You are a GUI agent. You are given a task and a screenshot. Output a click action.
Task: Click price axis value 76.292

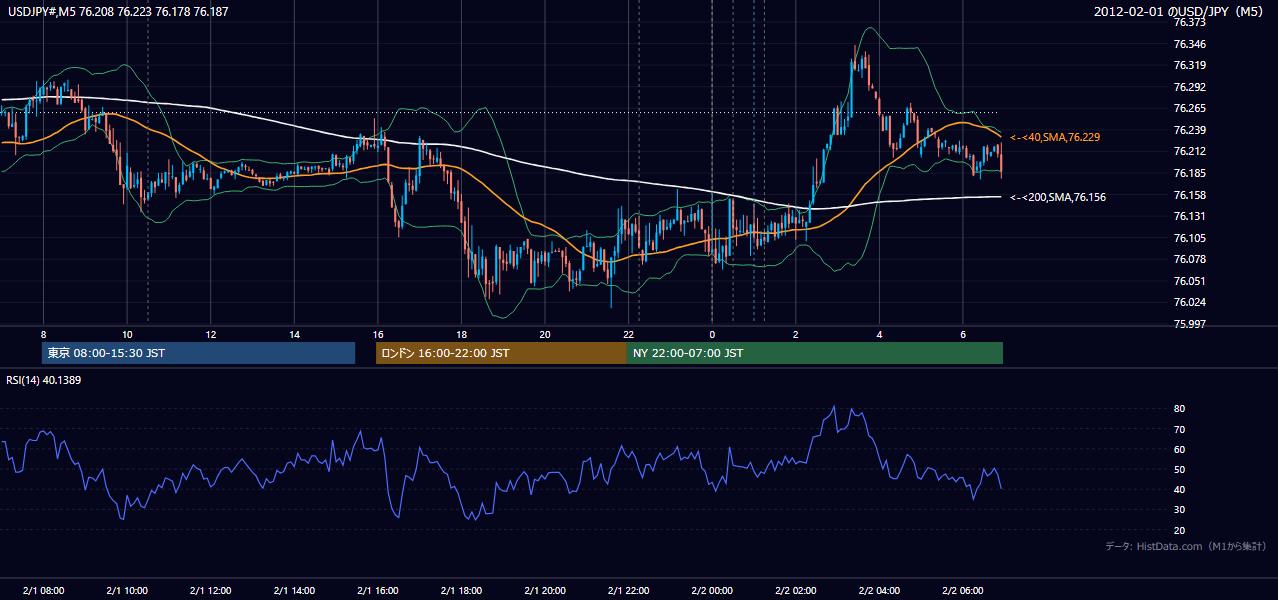tap(1189, 87)
